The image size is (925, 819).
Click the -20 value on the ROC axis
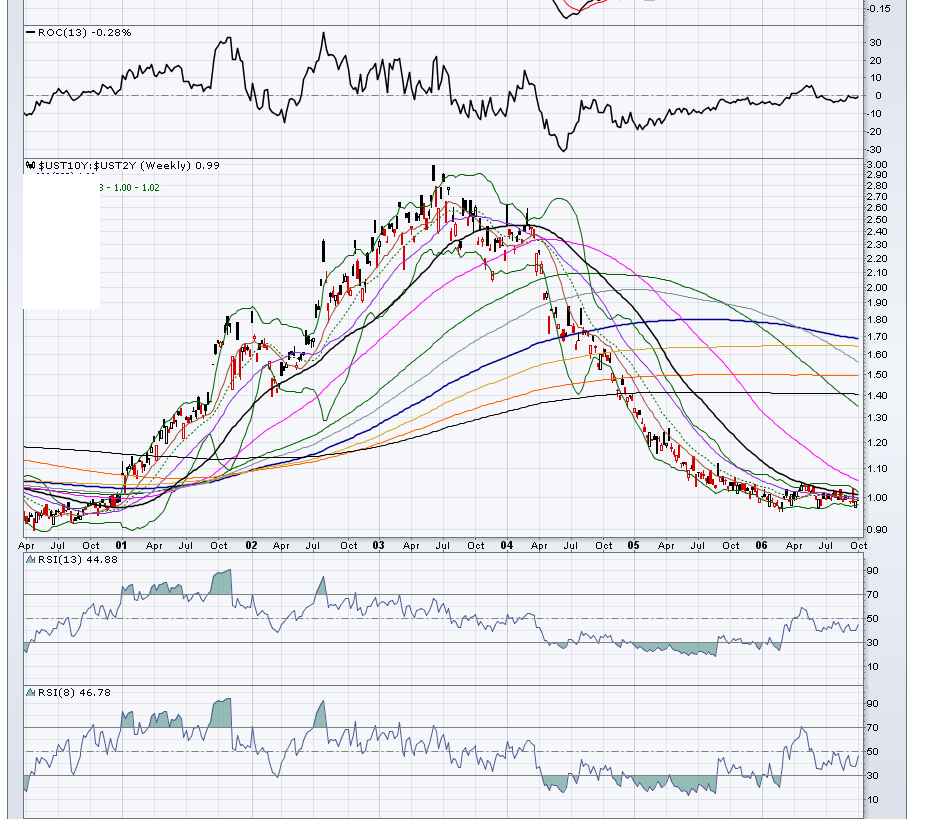coord(875,132)
